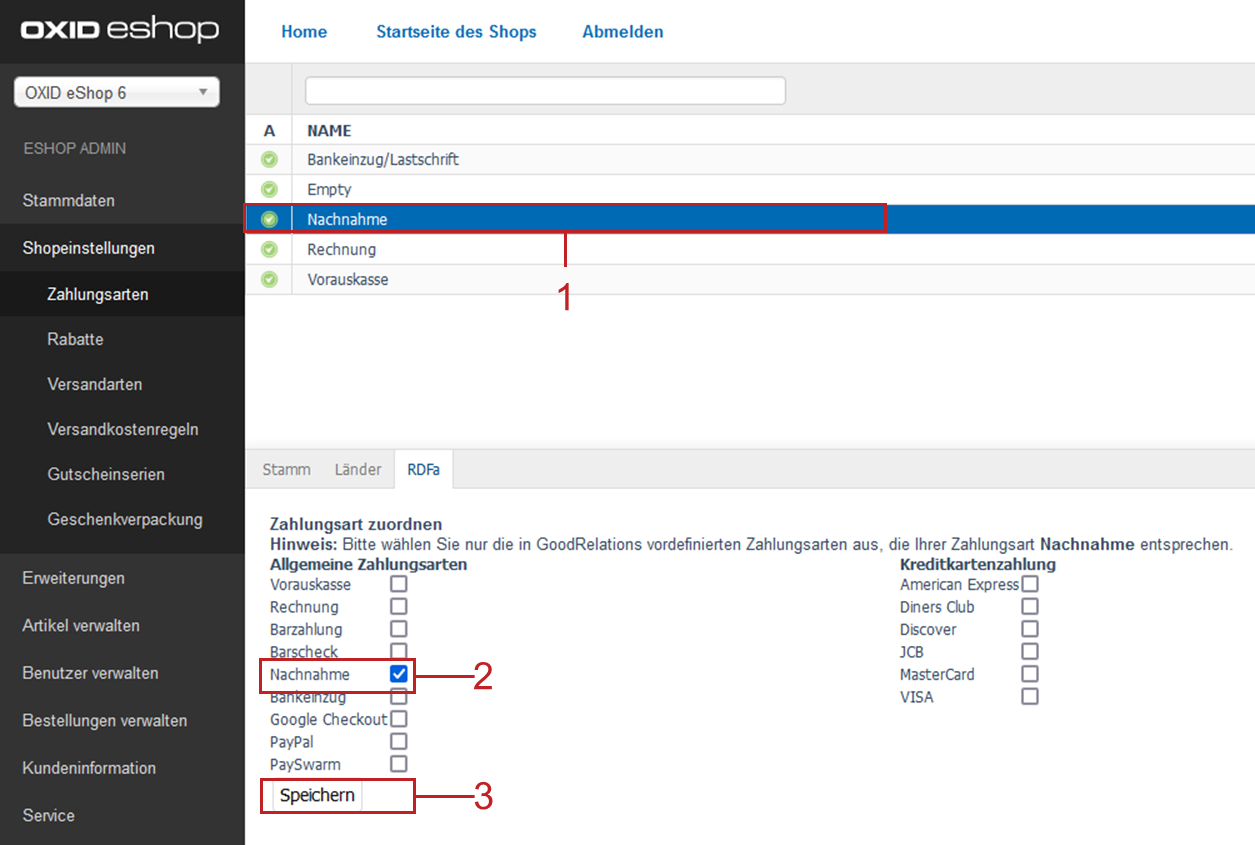This screenshot has height=845, width=1255.
Task: Check the MasterCard checkbox
Action: [1030, 674]
